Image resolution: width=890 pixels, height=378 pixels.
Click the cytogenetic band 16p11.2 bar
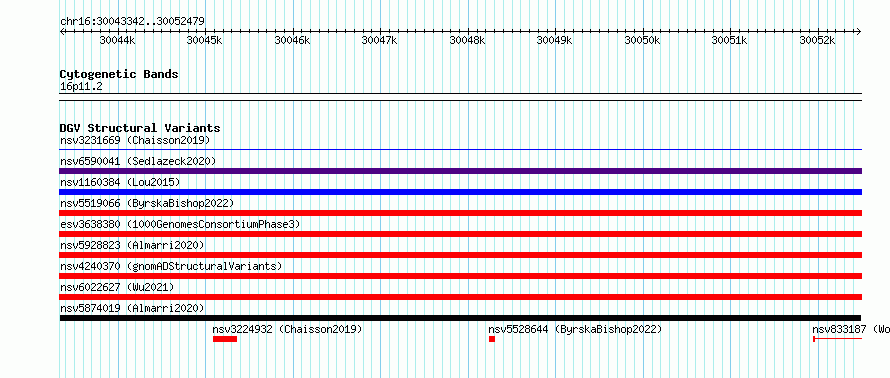click(x=461, y=97)
